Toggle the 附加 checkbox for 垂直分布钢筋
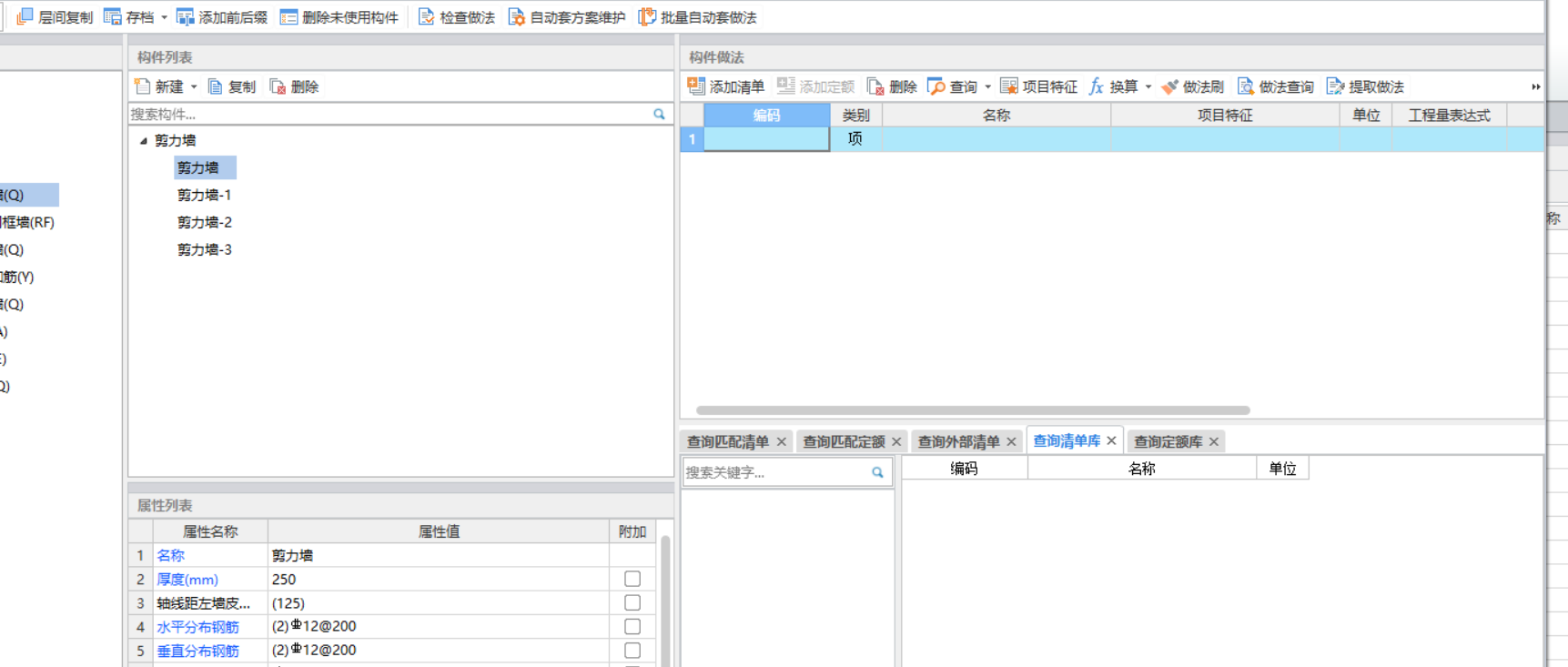 (632, 650)
